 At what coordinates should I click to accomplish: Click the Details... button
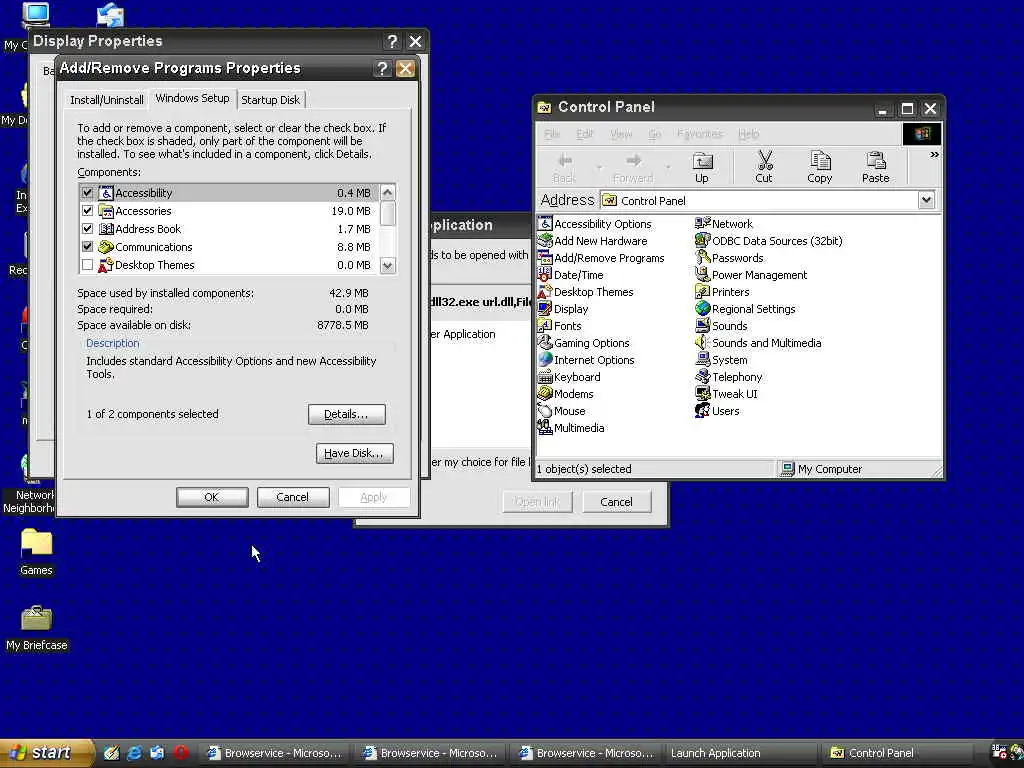pyautogui.click(x=347, y=414)
